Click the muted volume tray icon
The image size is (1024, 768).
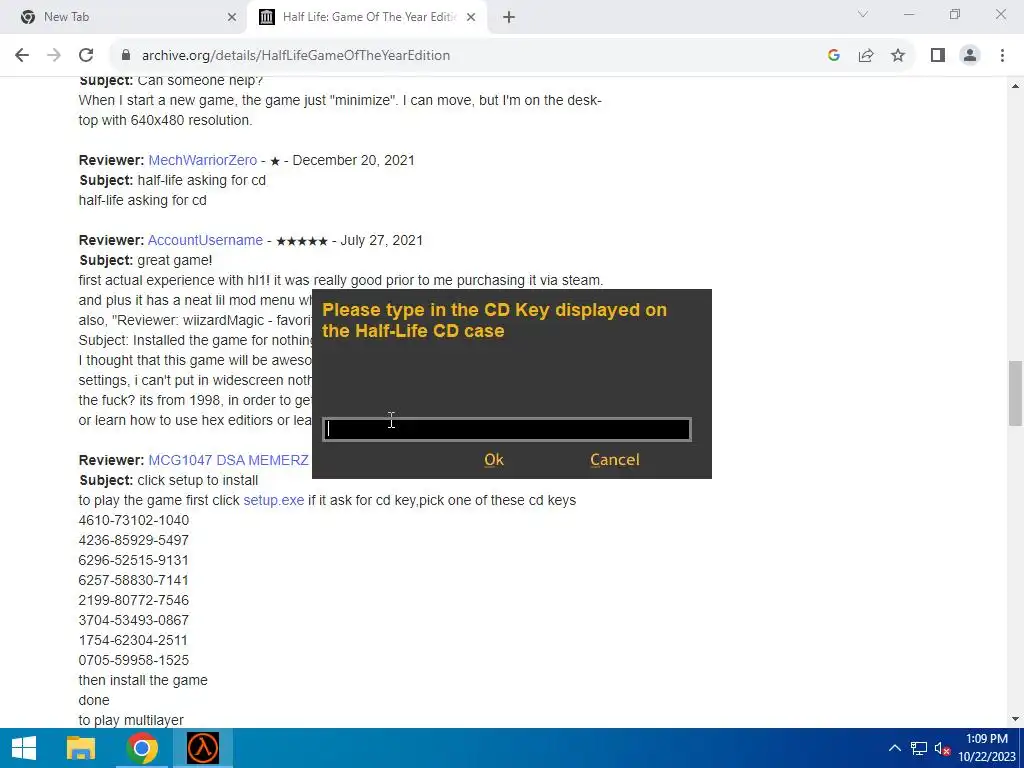[x=942, y=748]
